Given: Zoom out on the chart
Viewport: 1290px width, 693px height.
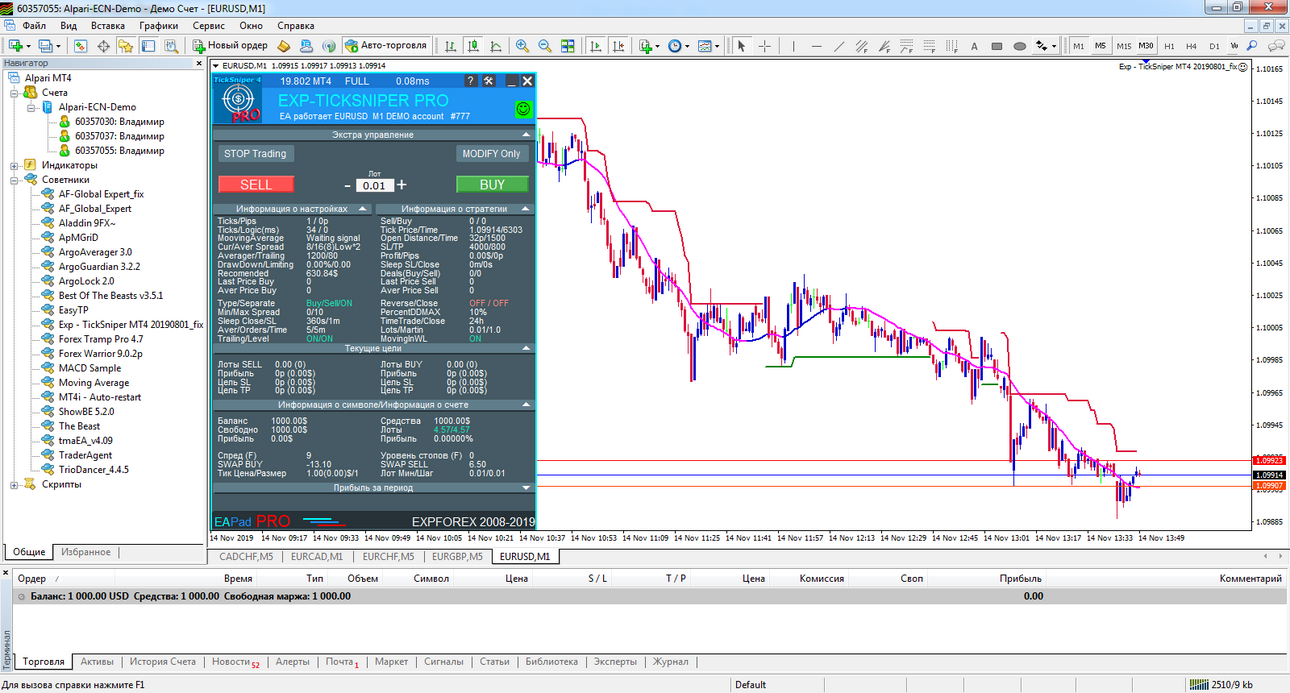Looking at the screenshot, I should (x=545, y=46).
